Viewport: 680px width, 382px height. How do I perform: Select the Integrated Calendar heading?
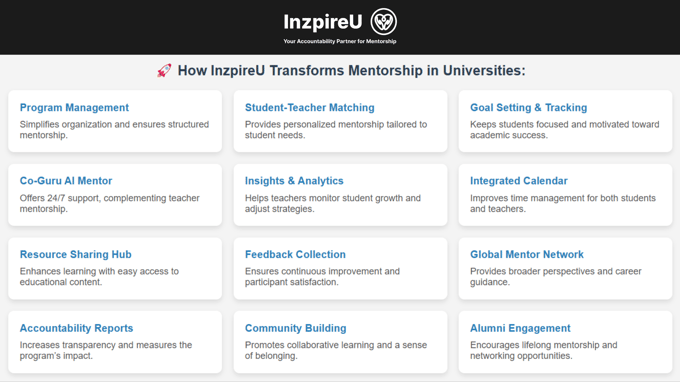click(519, 181)
